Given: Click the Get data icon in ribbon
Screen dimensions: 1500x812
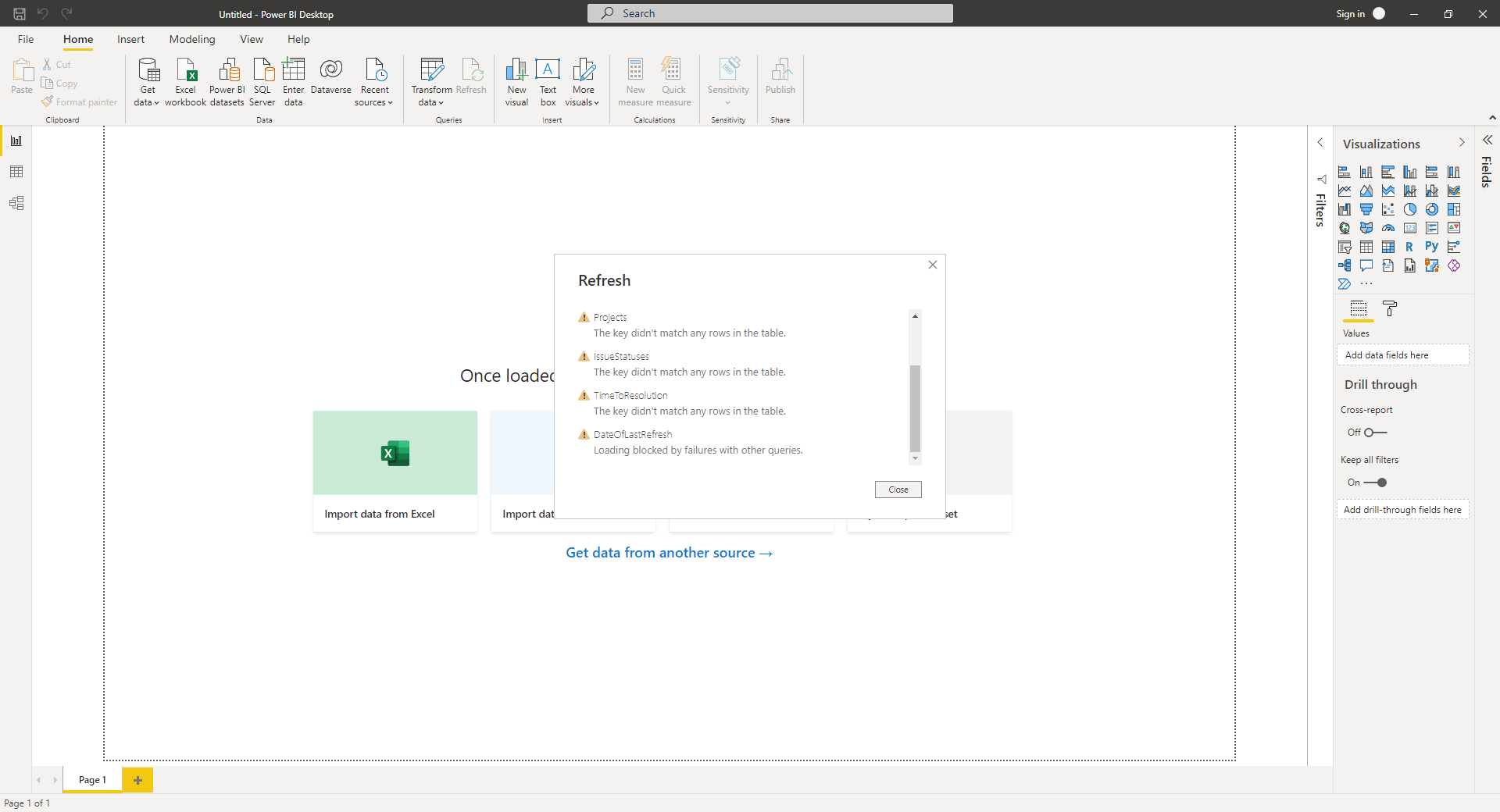Looking at the screenshot, I should tap(148, 70).
